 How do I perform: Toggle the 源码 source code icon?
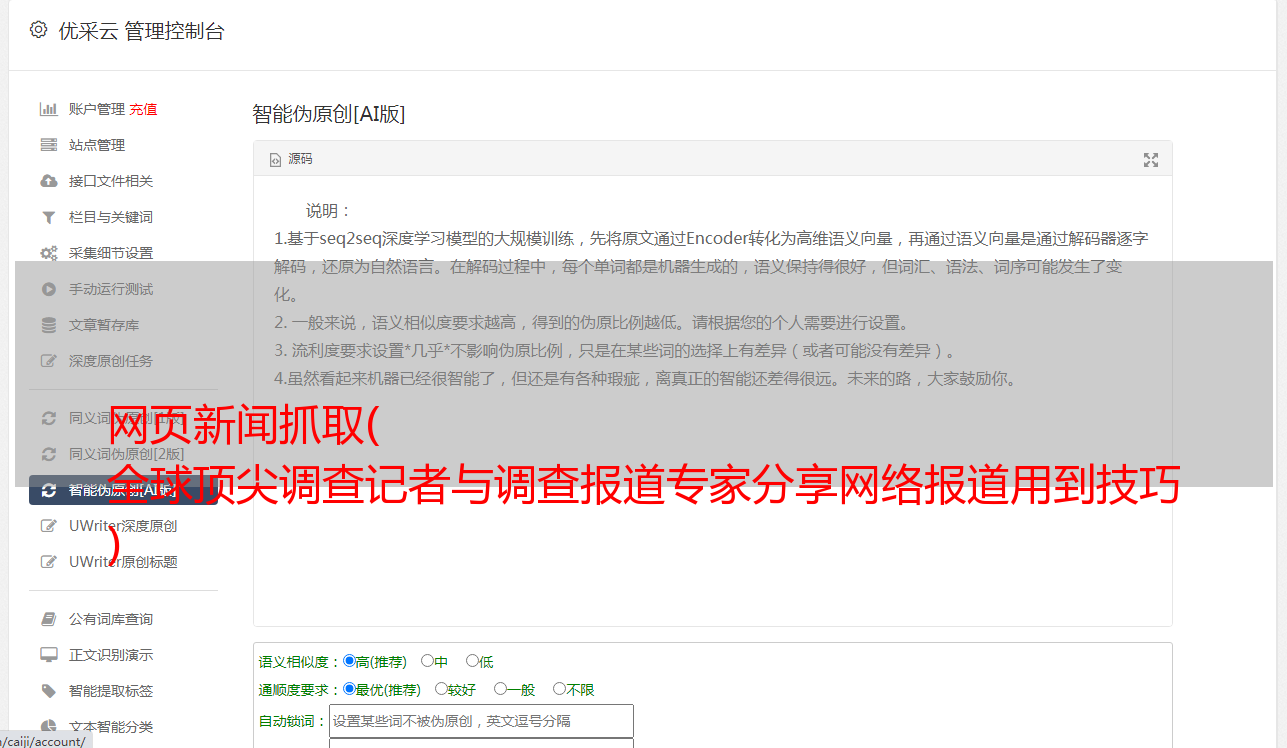click(275, 160)
